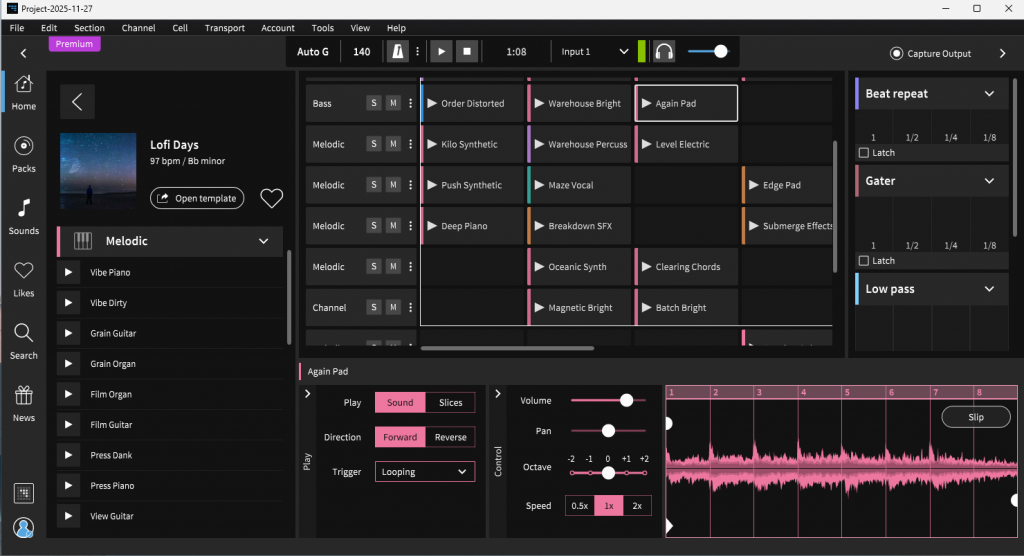Screen dimensions: 1024x556
Task: Mute the Bass channel
Action: 393,104
